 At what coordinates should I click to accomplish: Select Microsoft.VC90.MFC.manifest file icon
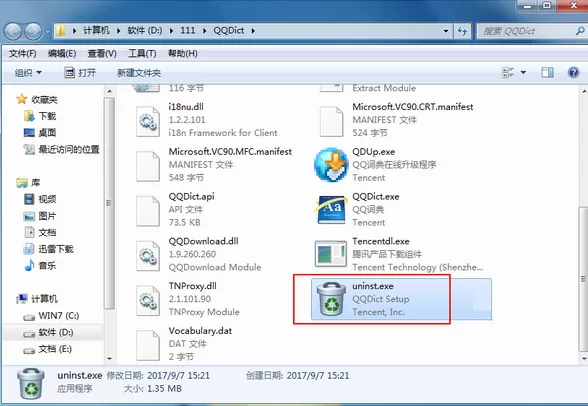point(148,166)
